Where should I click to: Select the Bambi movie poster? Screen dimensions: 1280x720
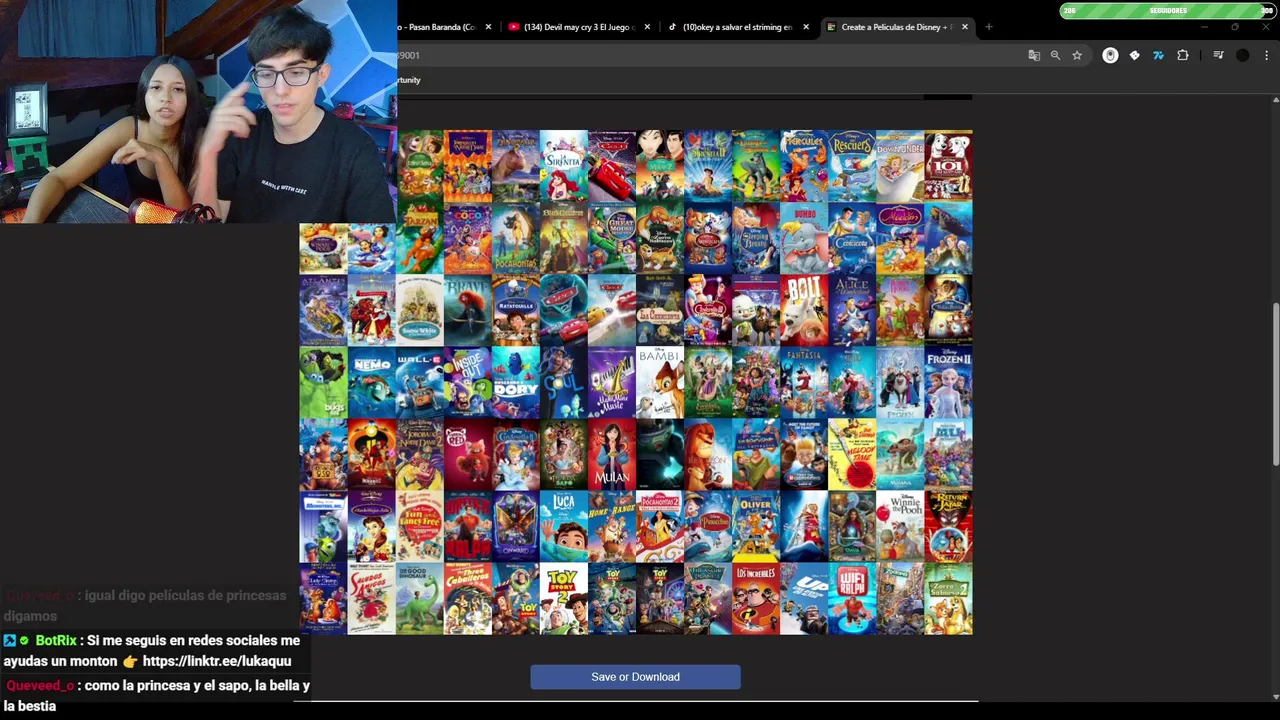point(660,382)
